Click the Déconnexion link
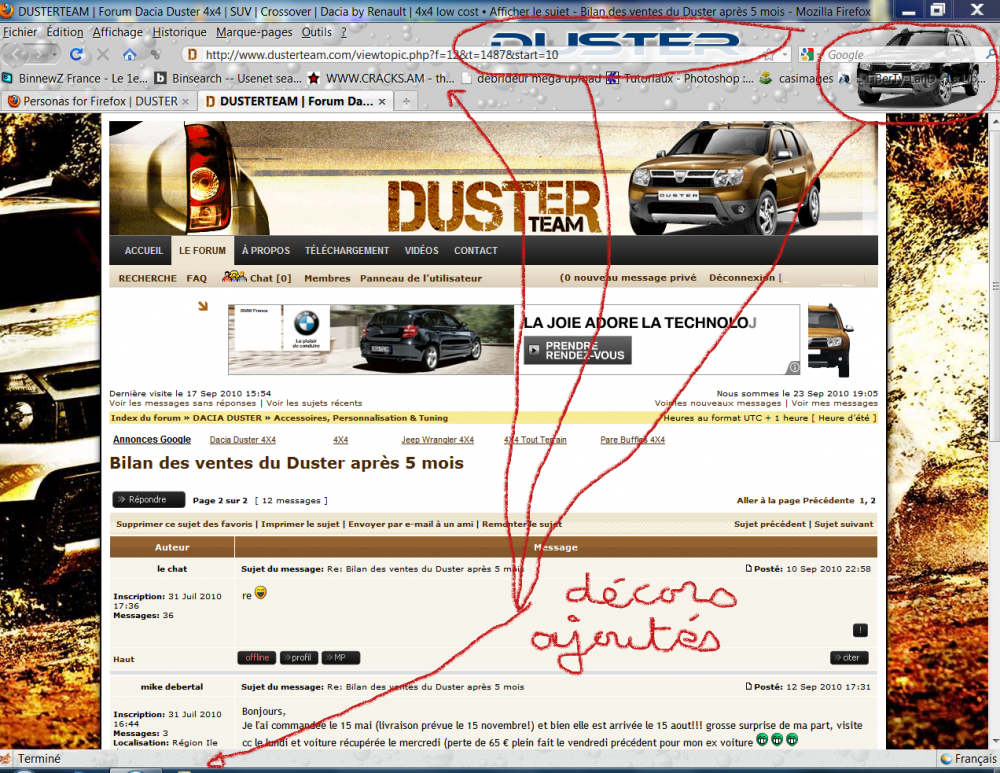 742,277
